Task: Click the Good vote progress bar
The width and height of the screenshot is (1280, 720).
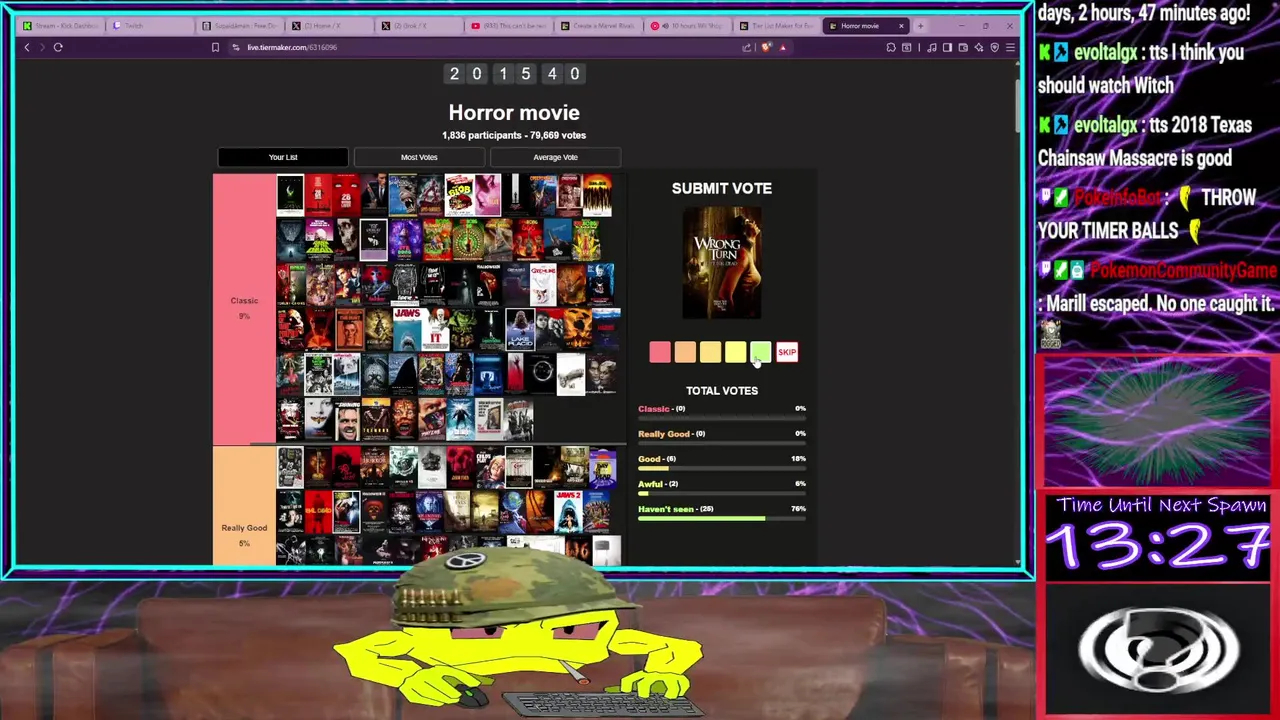Action: [722, 468]
